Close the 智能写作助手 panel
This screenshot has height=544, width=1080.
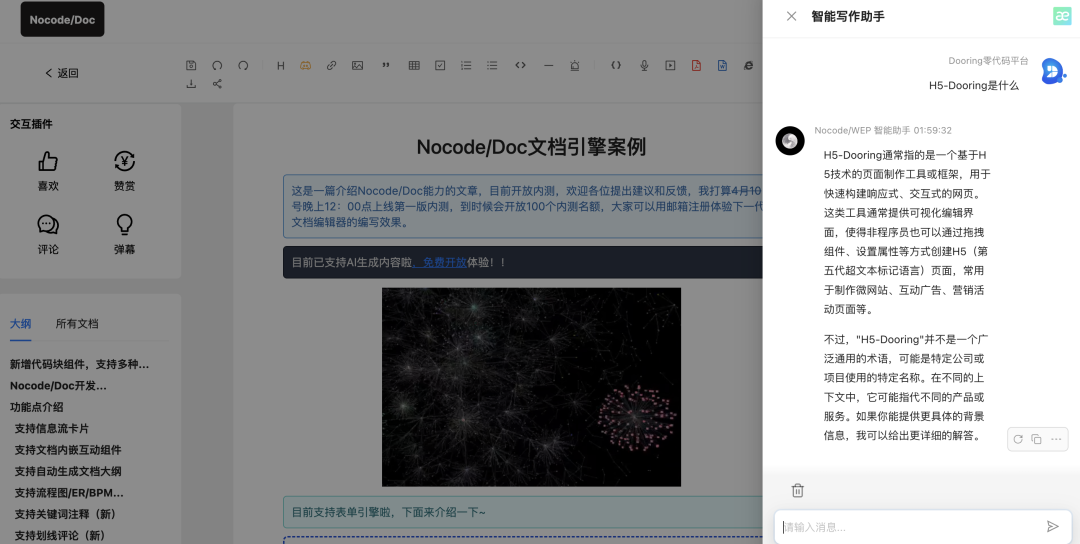791,16
